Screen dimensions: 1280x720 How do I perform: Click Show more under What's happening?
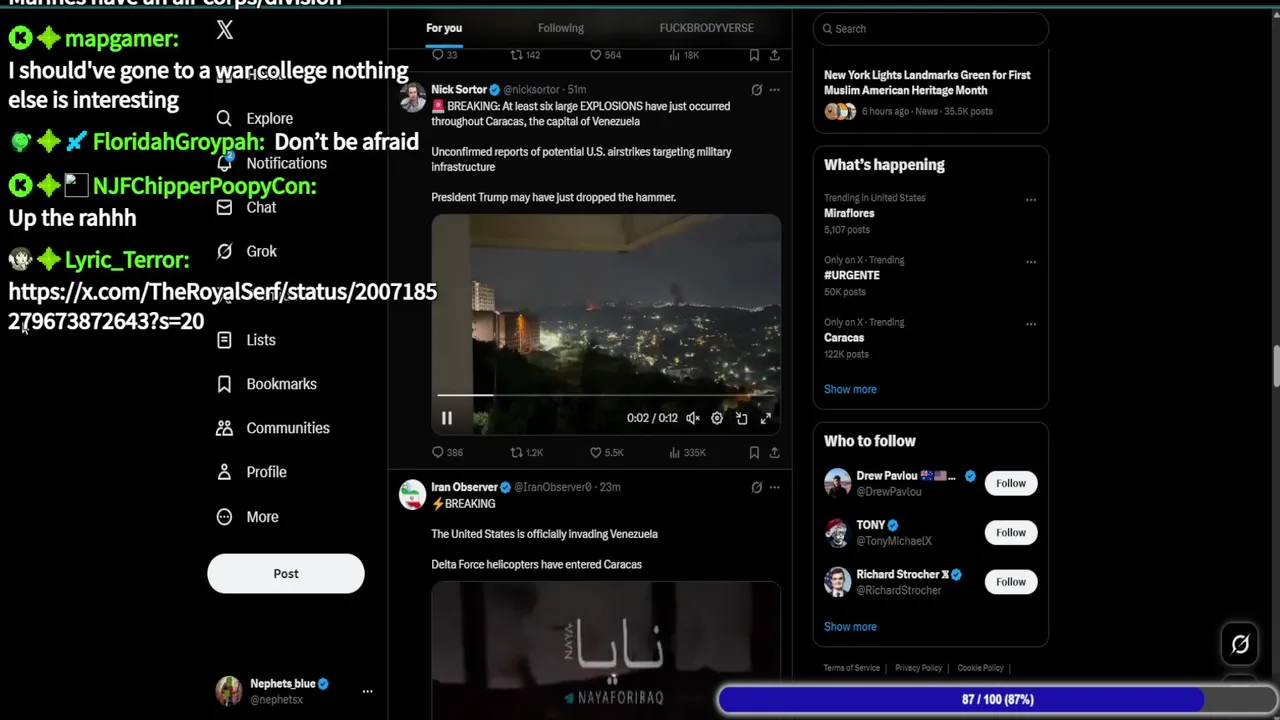[x=850, y=389]
